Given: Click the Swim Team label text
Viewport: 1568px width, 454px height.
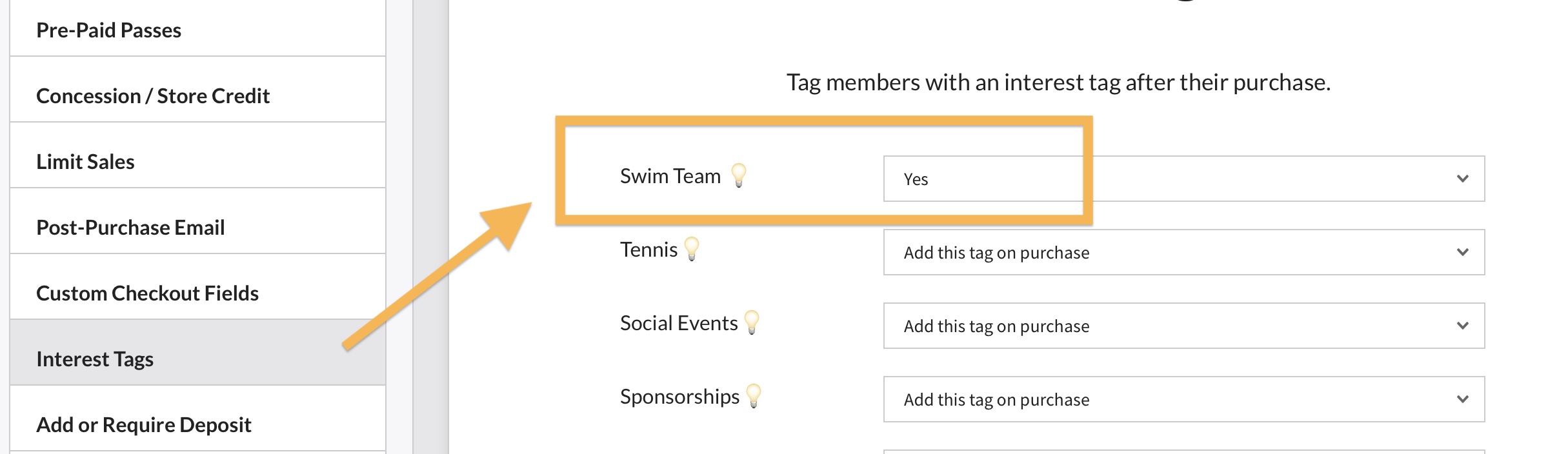Looking at the screenshot, I should click(670, 176).
